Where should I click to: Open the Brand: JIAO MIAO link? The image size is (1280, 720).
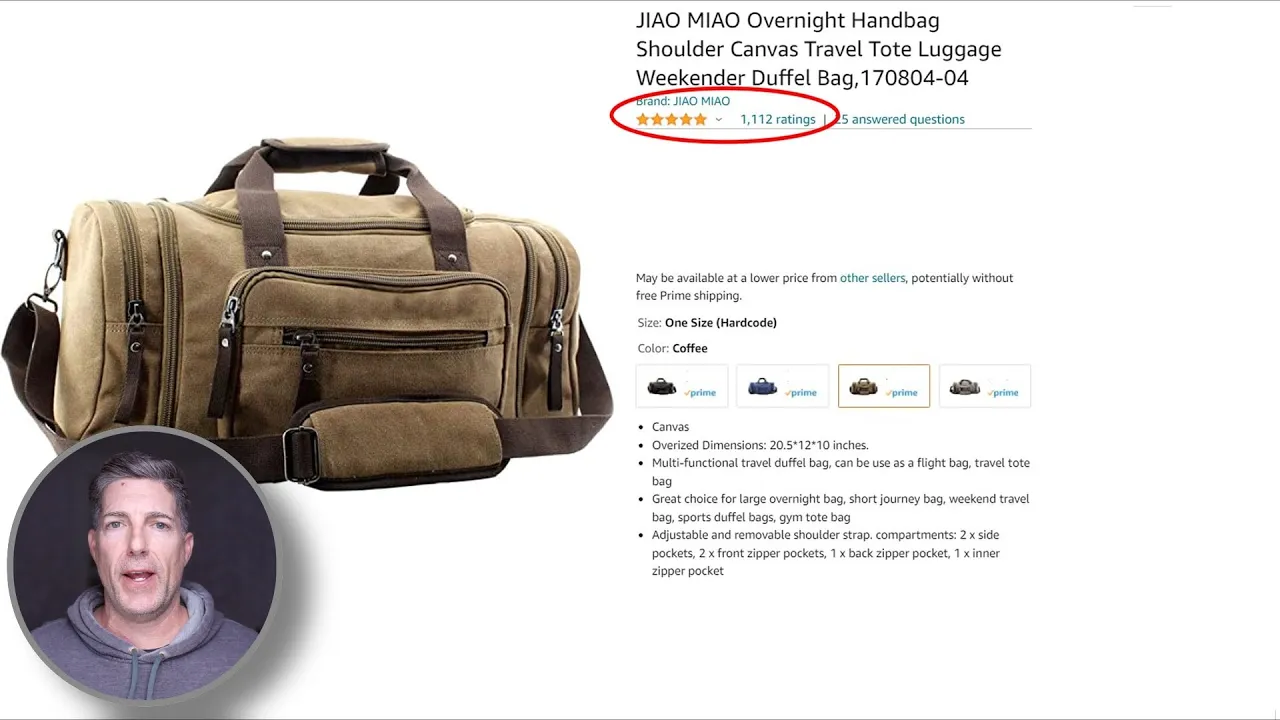coord(683,101)
